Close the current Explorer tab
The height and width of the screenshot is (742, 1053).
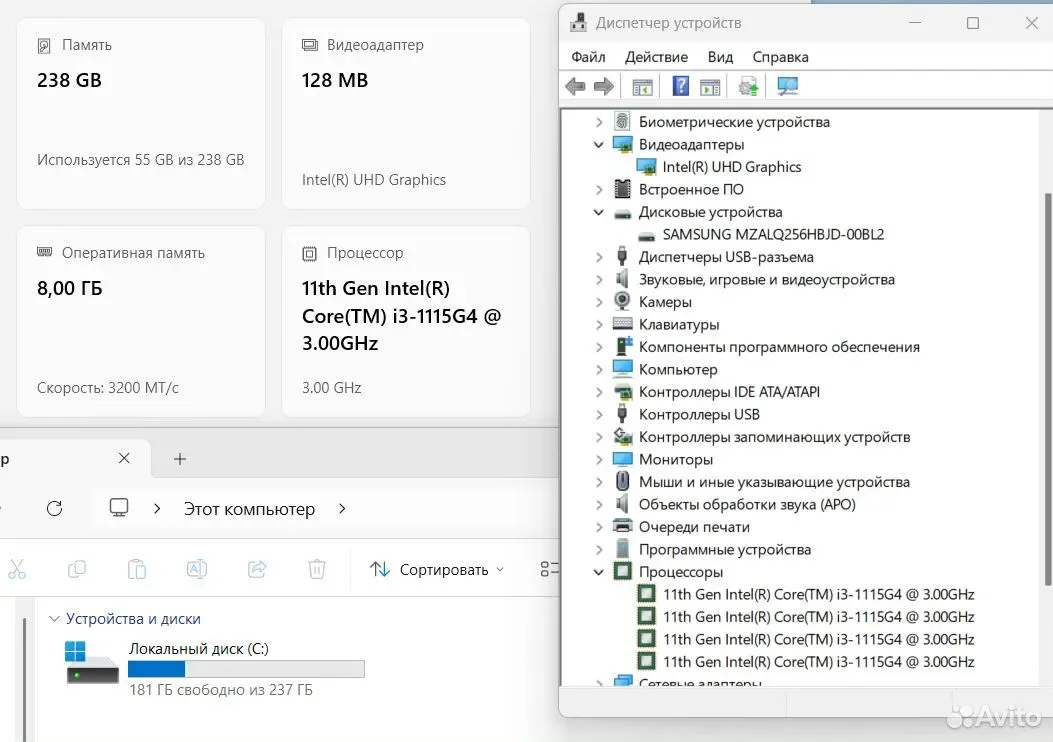pos(124,458)
